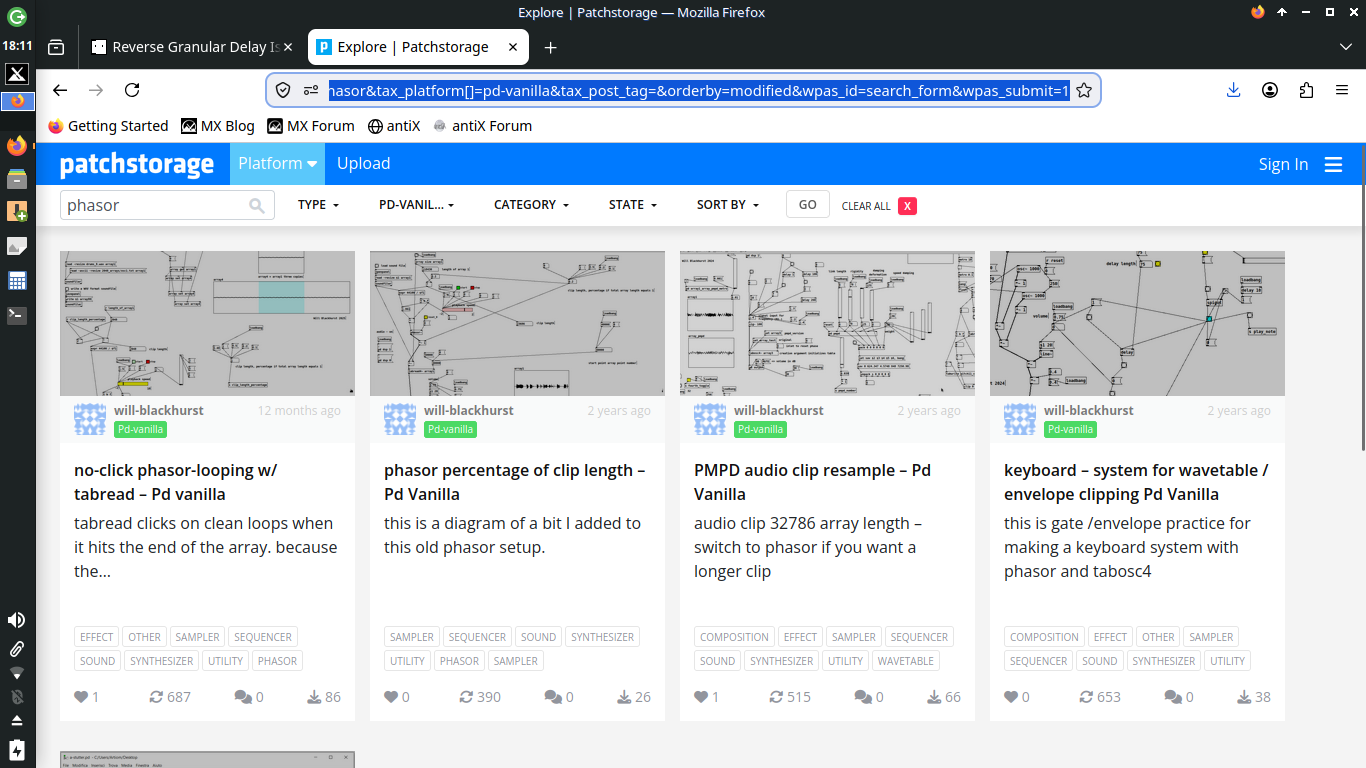Open the PMPD audio clip resample title

(812, 482)
